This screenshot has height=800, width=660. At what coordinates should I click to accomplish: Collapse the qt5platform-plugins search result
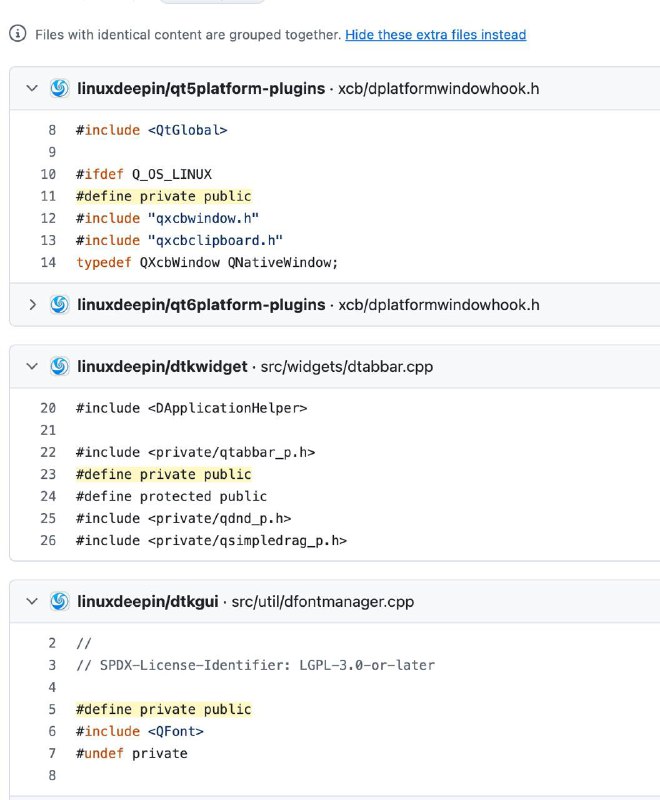point(32,89)
